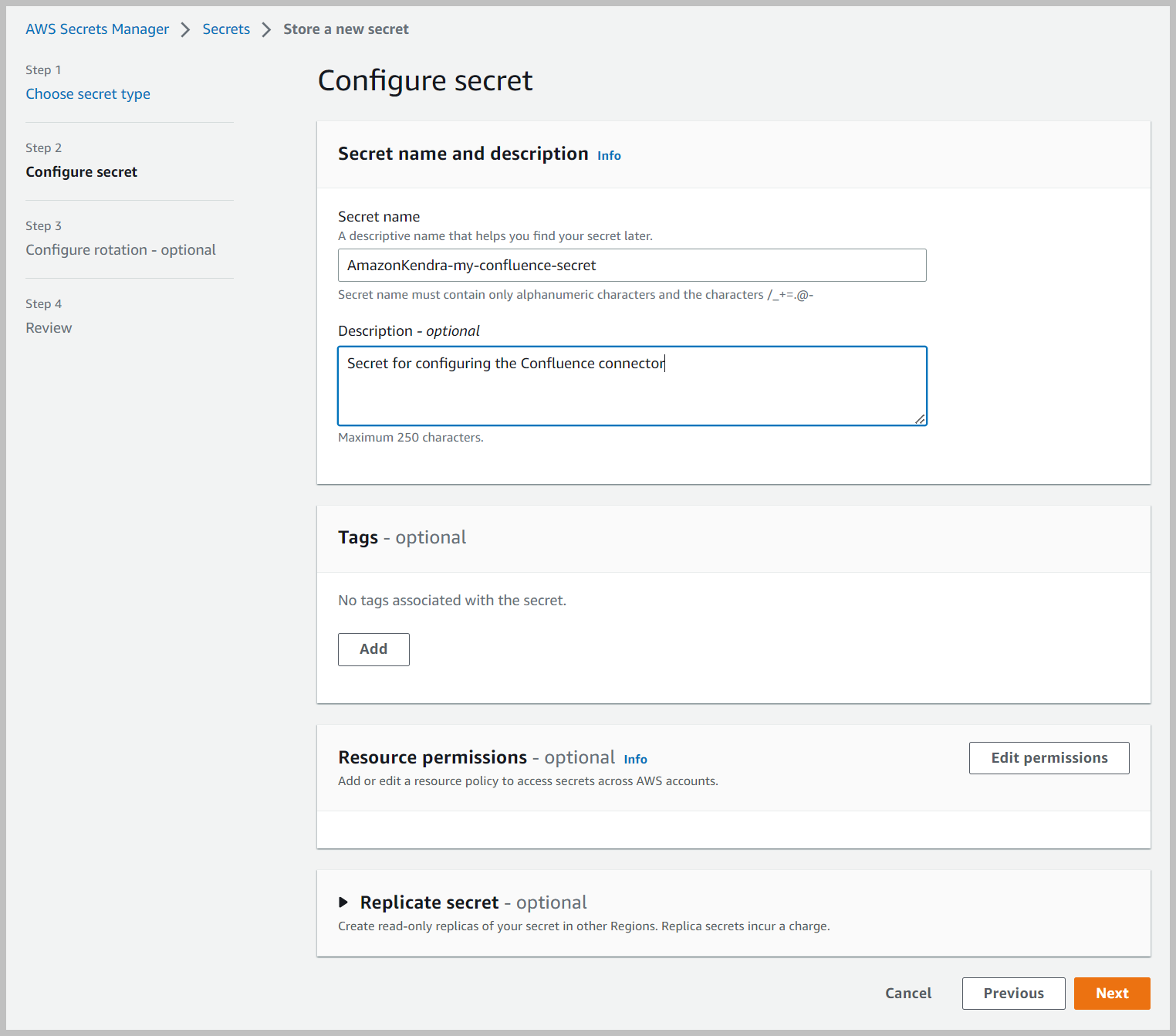The height and width of the screenshot is (1036, 1176).
Task: Click the Info link beside Secret name and description
Action: tap(608, 155)
